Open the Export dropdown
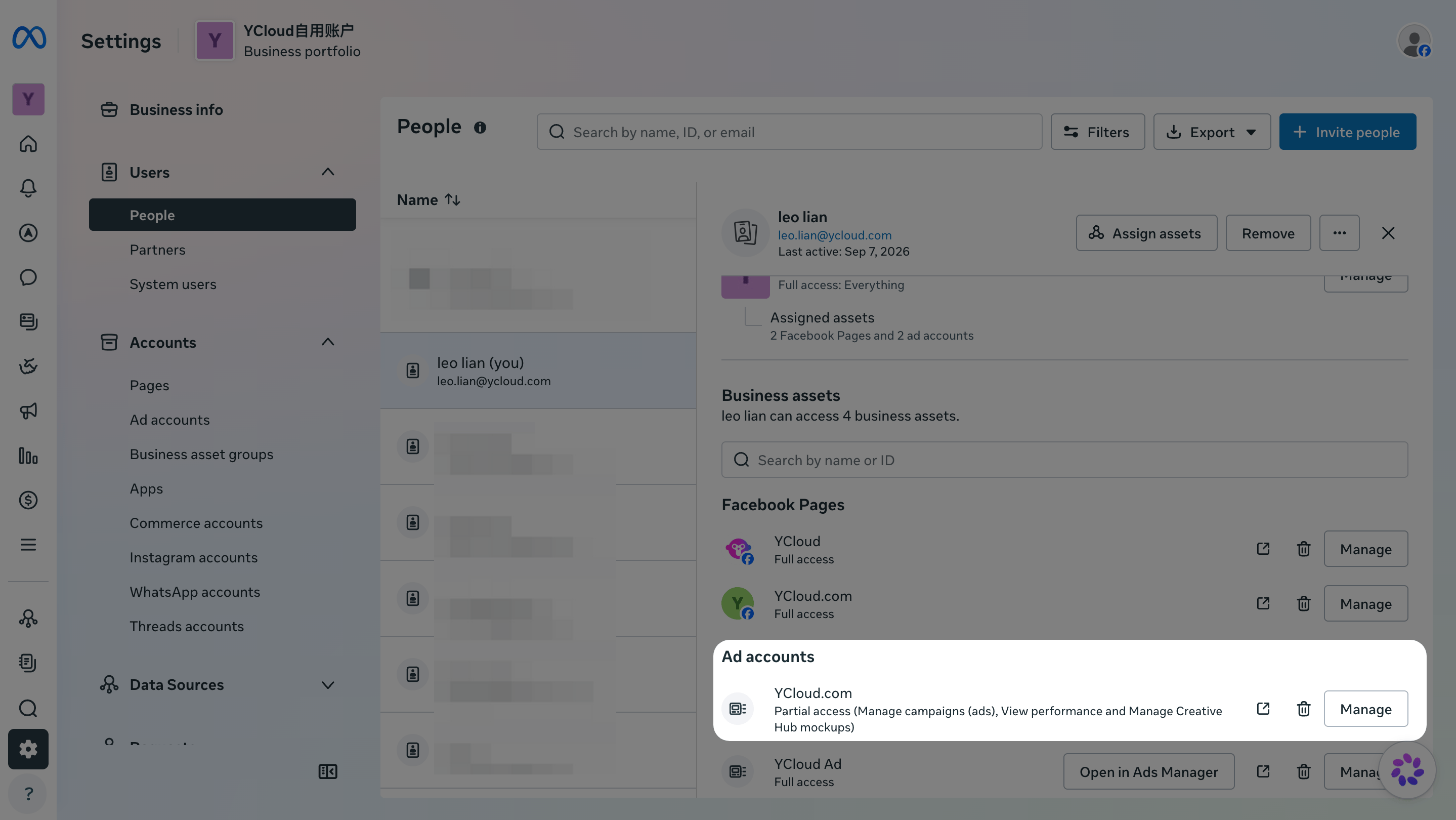 click(1212, 132)
